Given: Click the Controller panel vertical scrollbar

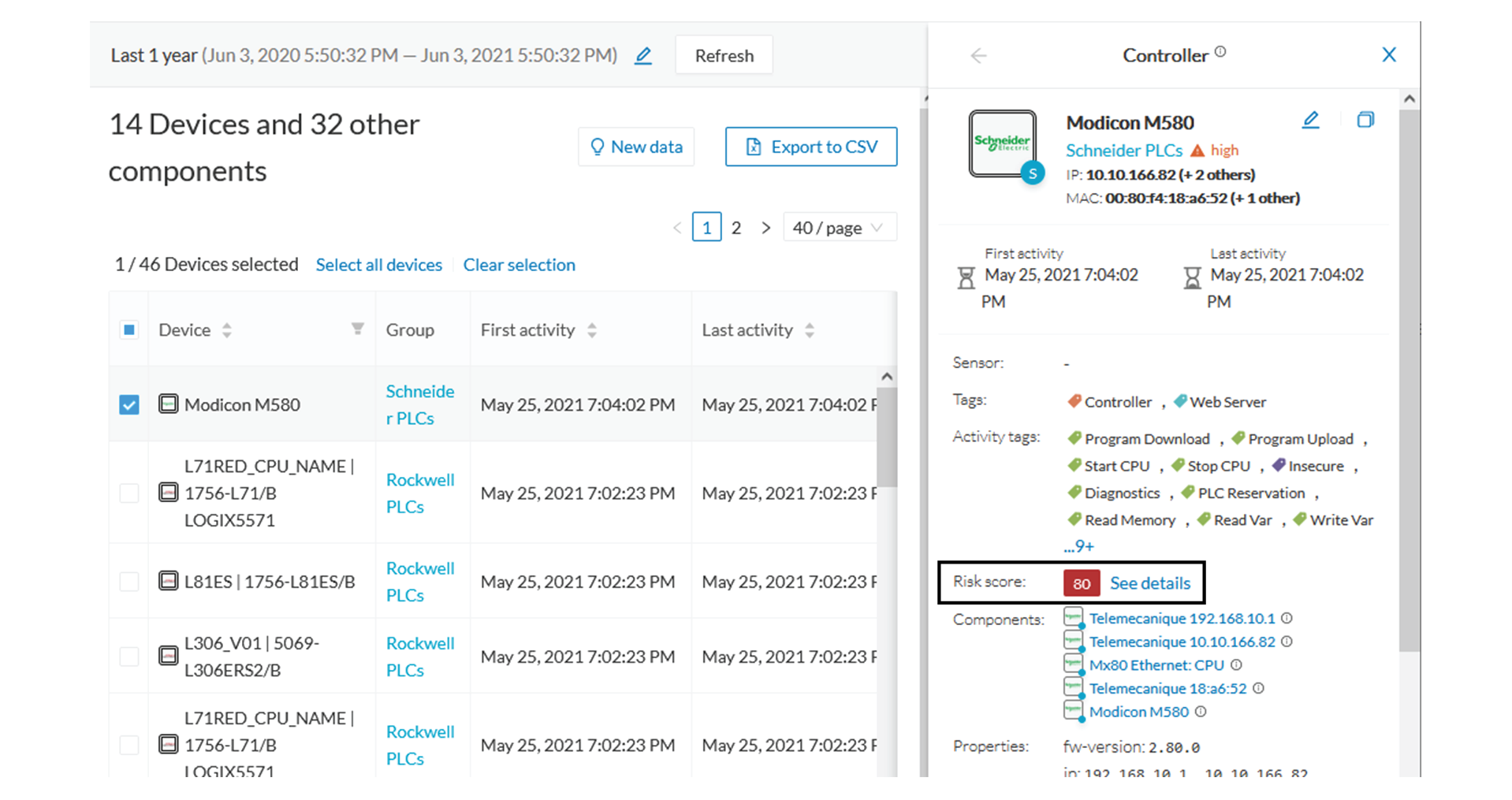Looking at the screenshot, I should 1409,380.
